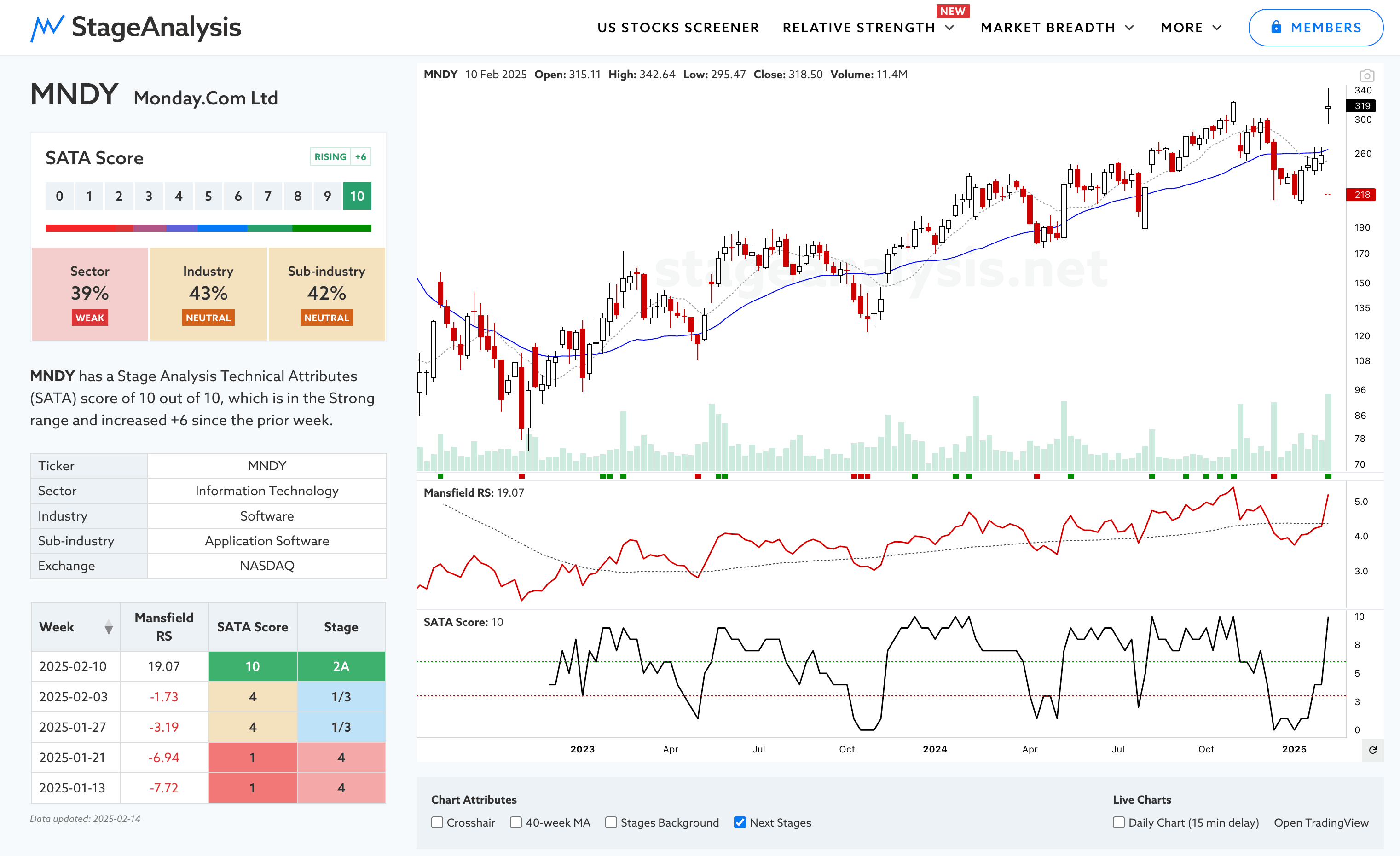Enable the Crosshair checkbox
Screen dimensions: 1400x856
tap(437, 822)
